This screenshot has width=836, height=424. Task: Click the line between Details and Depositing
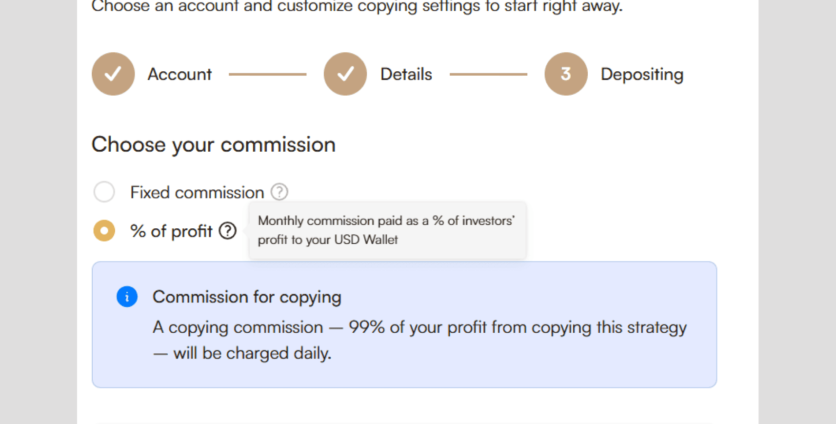point(488,74)
